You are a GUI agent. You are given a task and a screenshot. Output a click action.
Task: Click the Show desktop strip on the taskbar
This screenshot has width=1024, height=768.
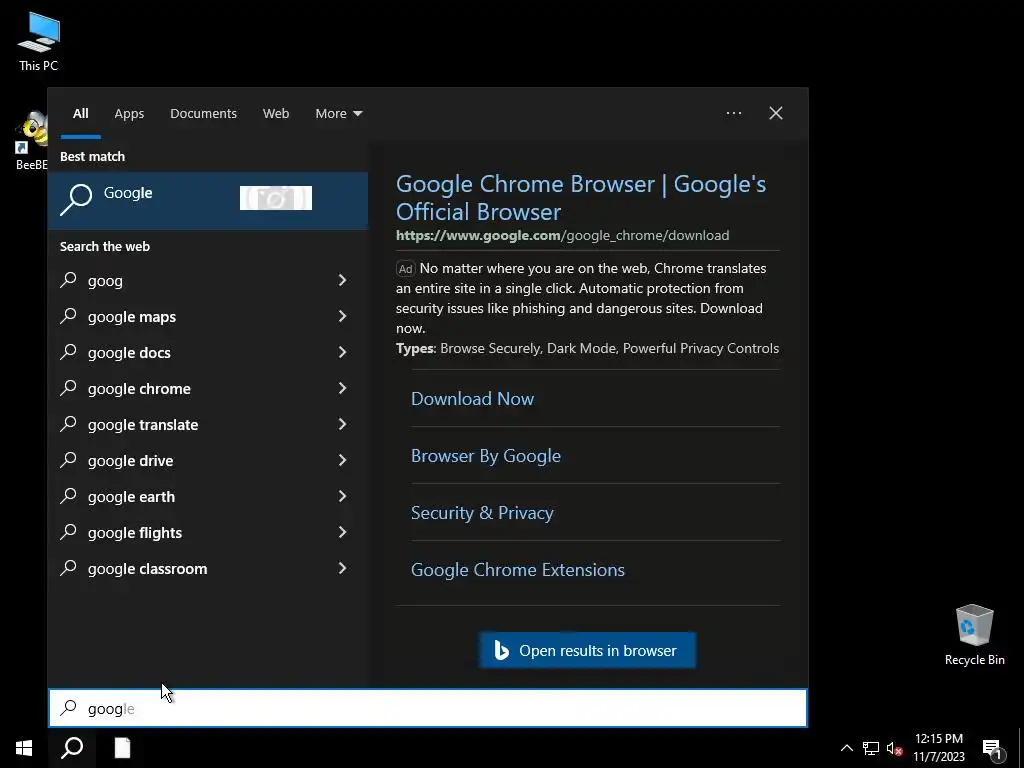pos(1021,748)
